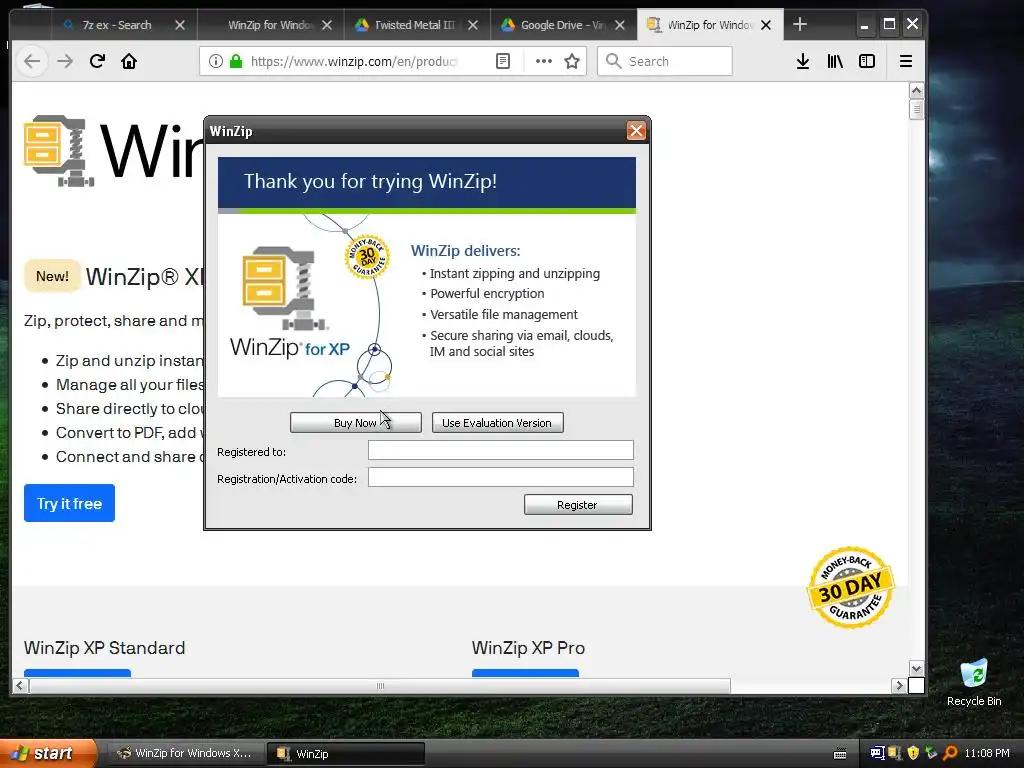1024x768 pixels.
Task: Click the orange magnifier tray icon
Action: [x=950, y=753]
